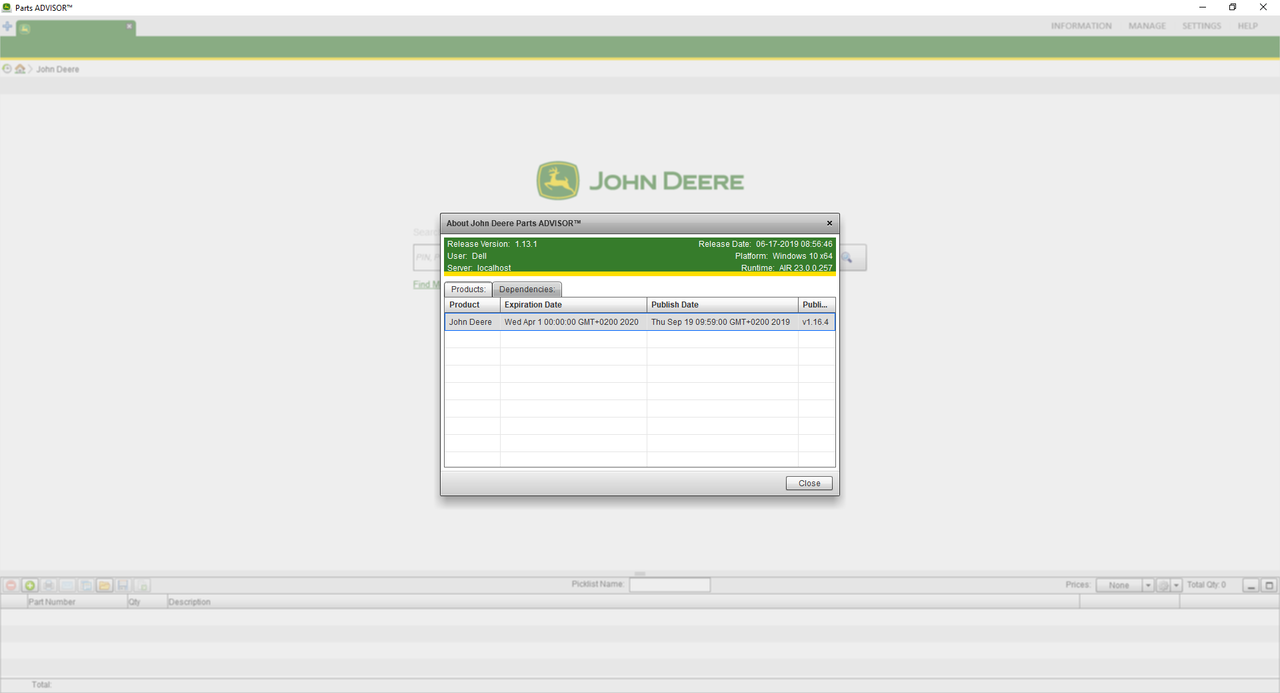Screen dimensions: 1280x693
Task: Minimize the picklist panel
Action: coord(1251,585)
